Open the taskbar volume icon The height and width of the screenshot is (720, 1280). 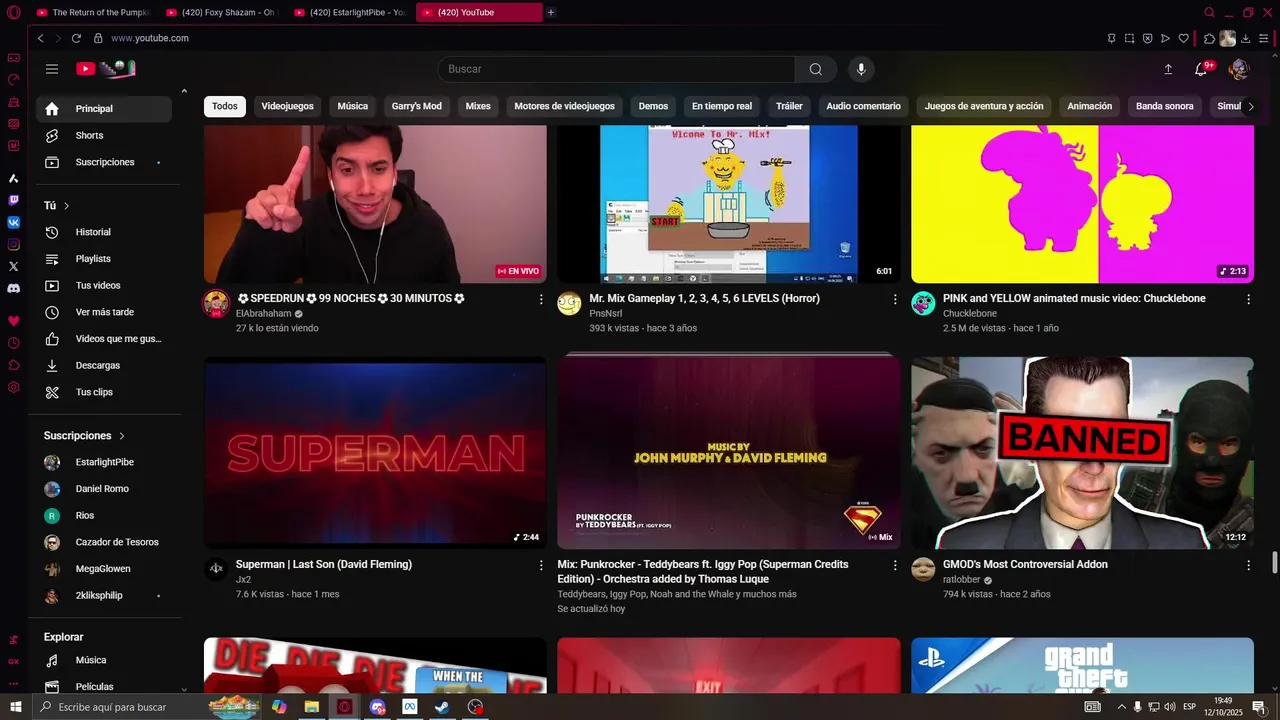tap(1170, 707)
